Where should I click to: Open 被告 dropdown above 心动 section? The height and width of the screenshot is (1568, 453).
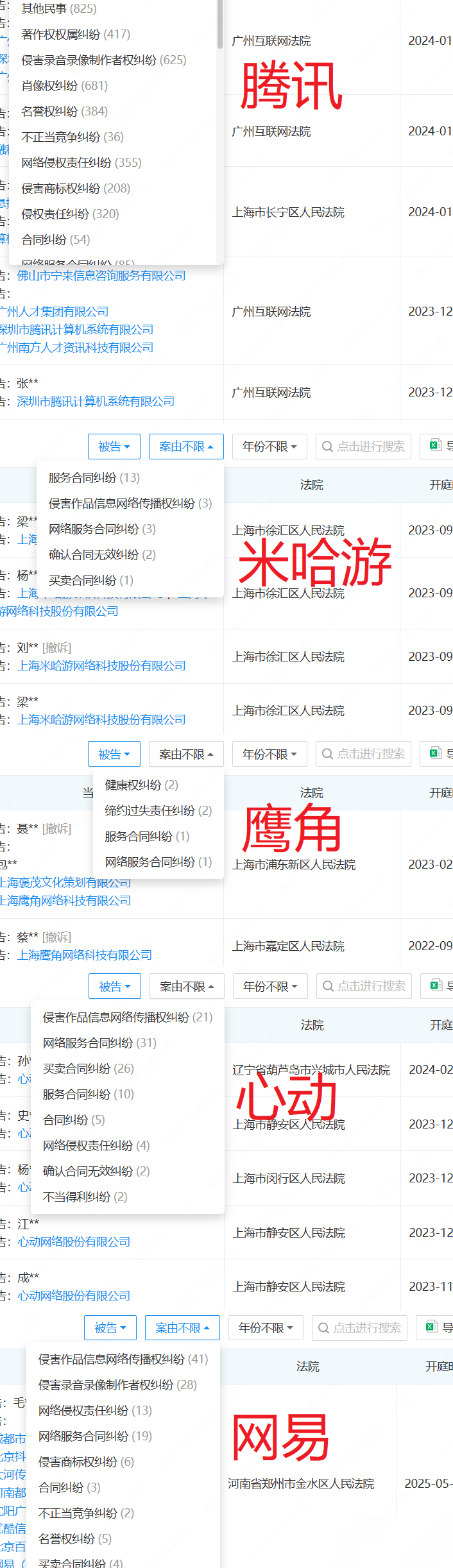click(x=115, y=986)
